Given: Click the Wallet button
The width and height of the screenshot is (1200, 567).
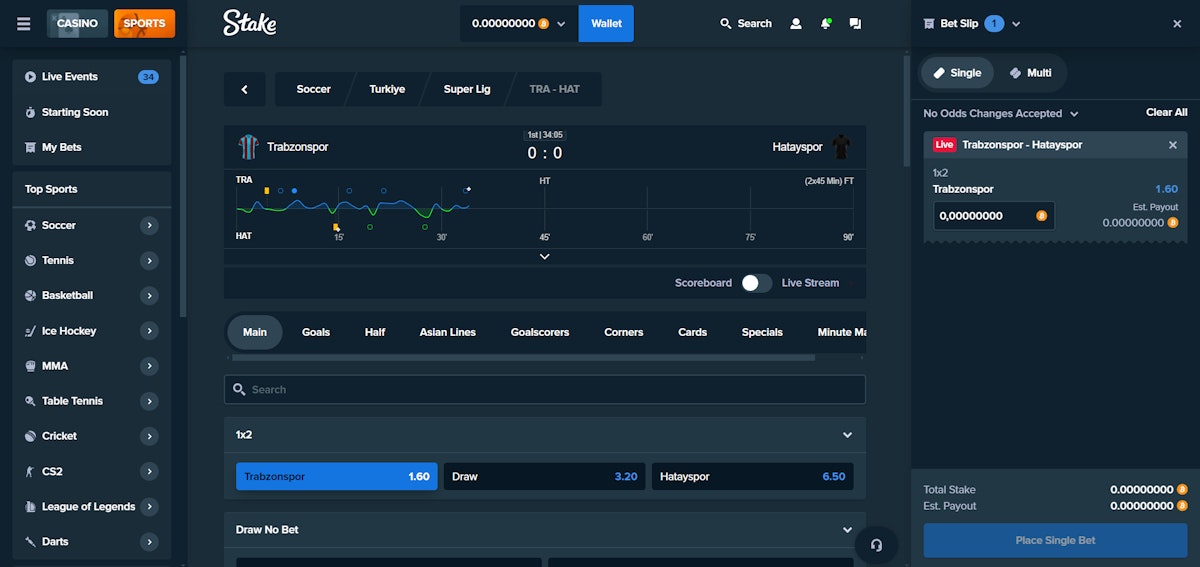Looking at the screenshot, I should 606,23.
